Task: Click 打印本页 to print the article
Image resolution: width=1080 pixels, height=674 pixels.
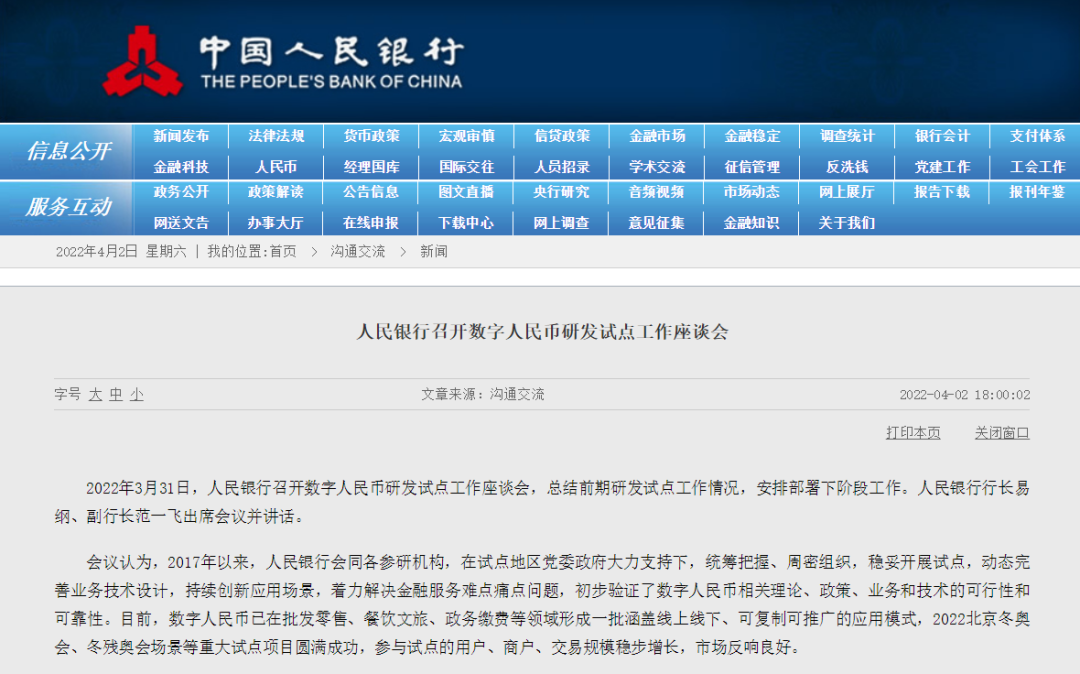Action: click(913, 433)
